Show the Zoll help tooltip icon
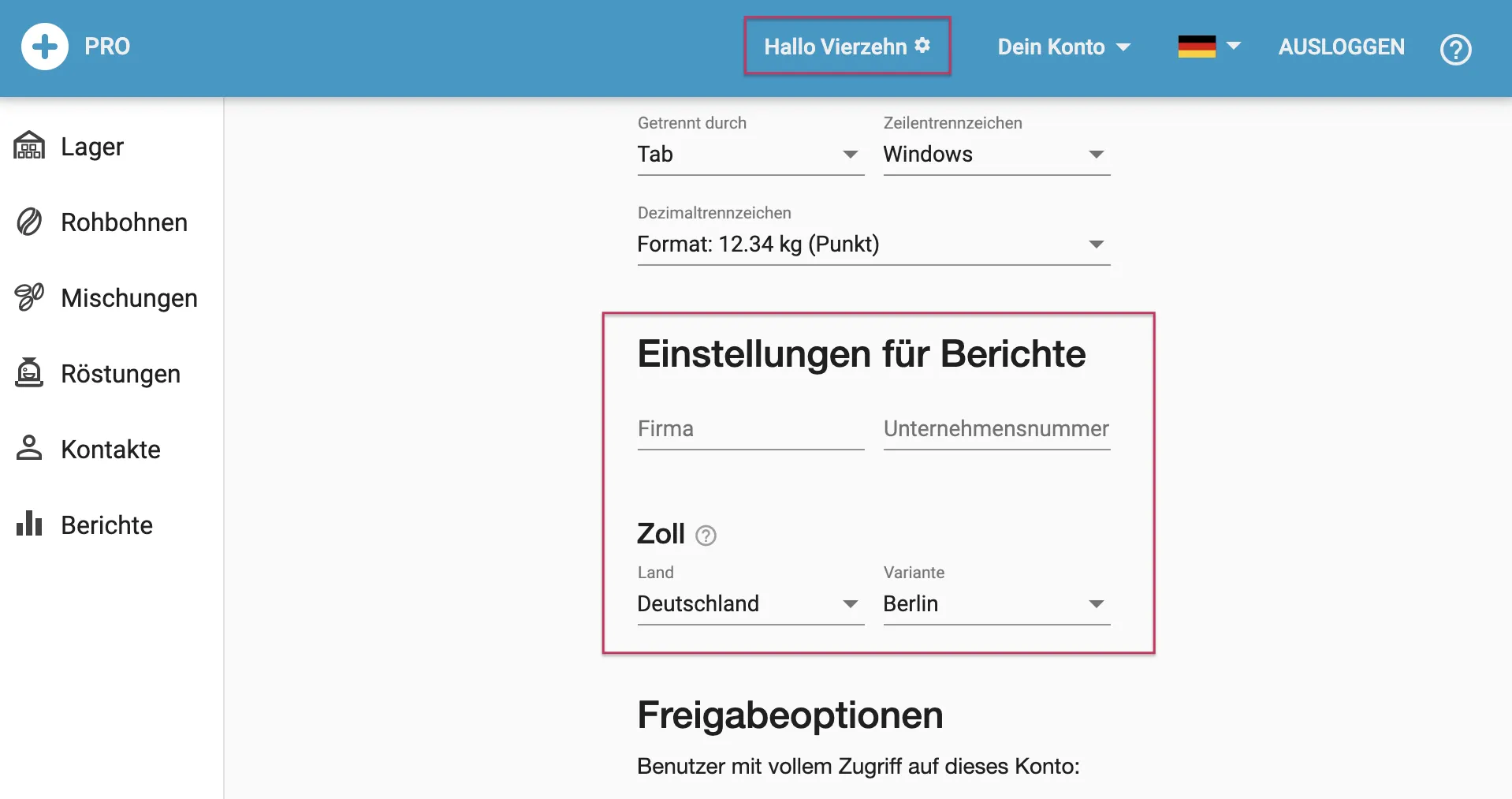 (706, 536)
